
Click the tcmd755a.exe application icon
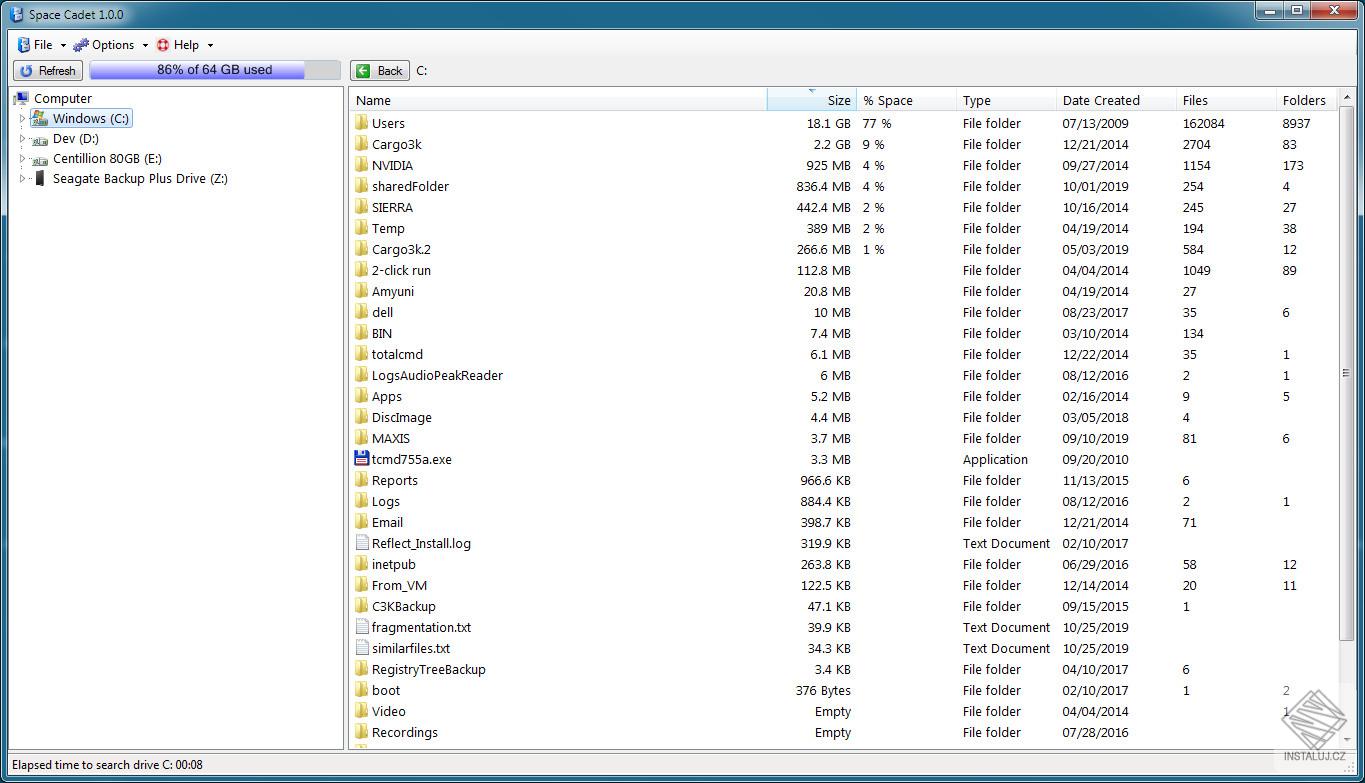362,459
